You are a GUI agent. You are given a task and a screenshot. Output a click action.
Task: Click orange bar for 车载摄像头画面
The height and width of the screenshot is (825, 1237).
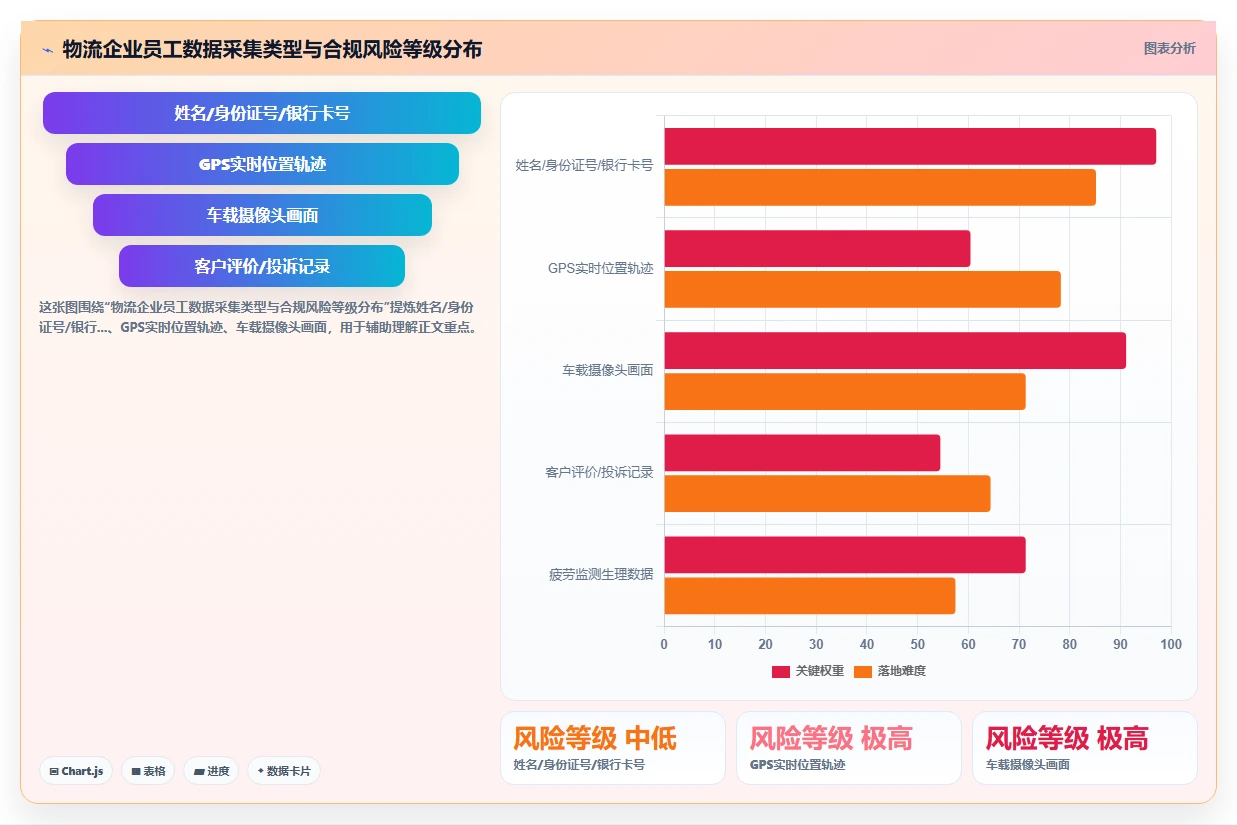coord(845,391)
